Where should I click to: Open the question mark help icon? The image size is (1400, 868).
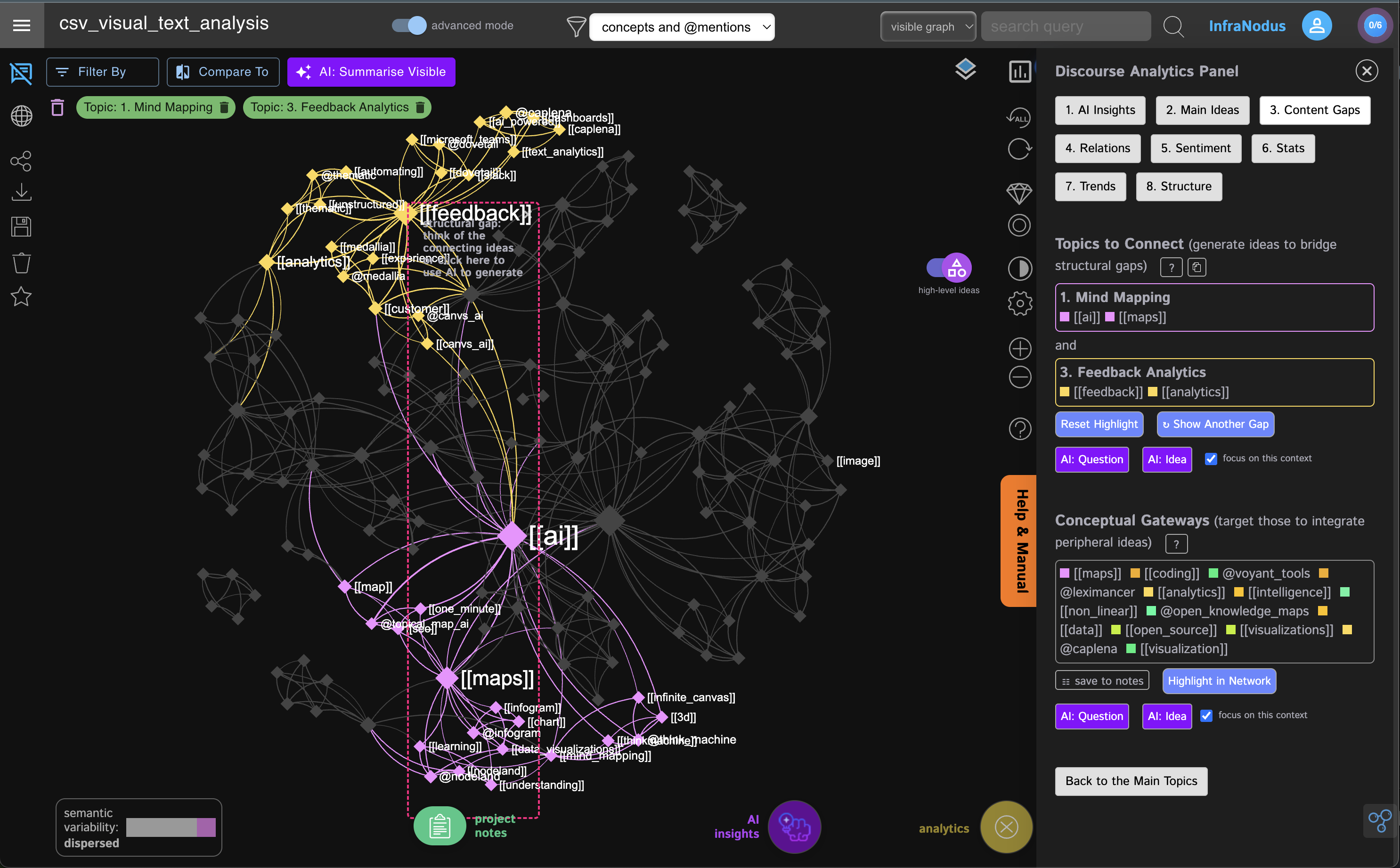[1019, 429]
